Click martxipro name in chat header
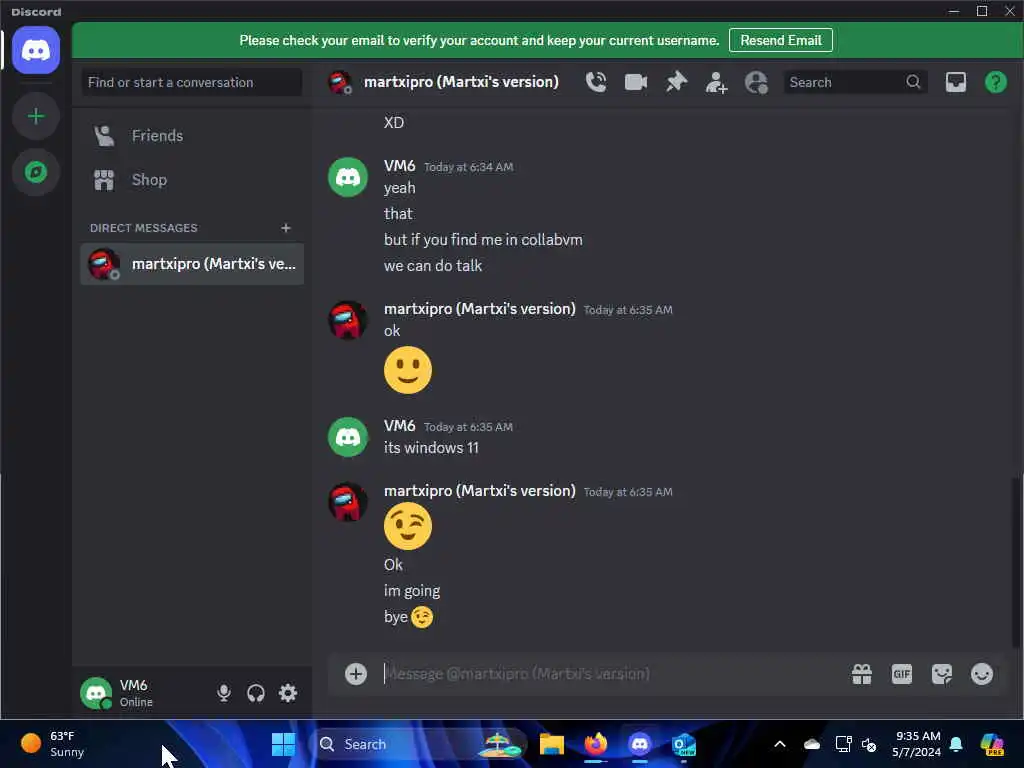 click(x=461, y=82)
